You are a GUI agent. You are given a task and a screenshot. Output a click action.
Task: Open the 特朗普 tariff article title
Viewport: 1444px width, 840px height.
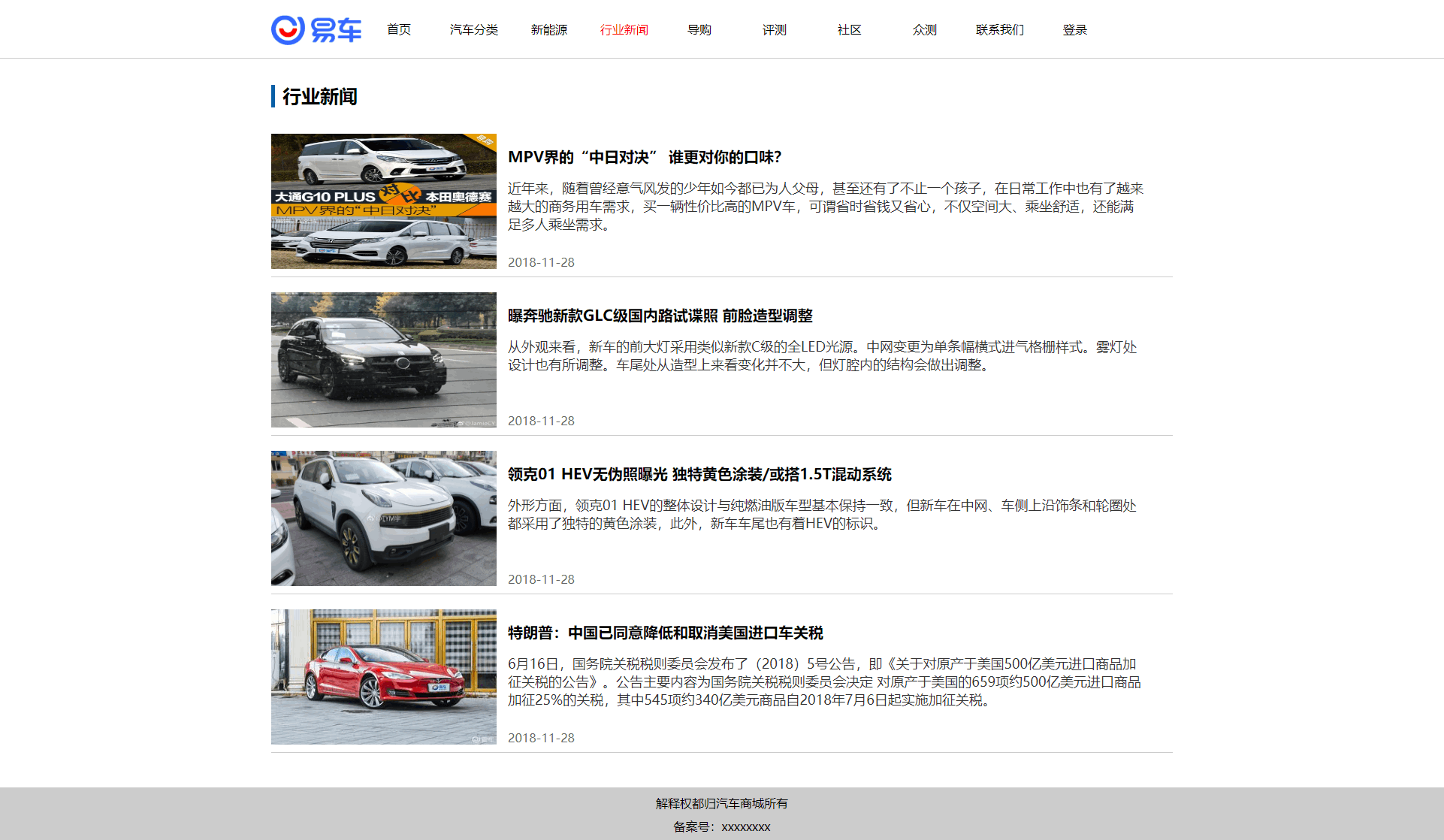tap(666, 633)
